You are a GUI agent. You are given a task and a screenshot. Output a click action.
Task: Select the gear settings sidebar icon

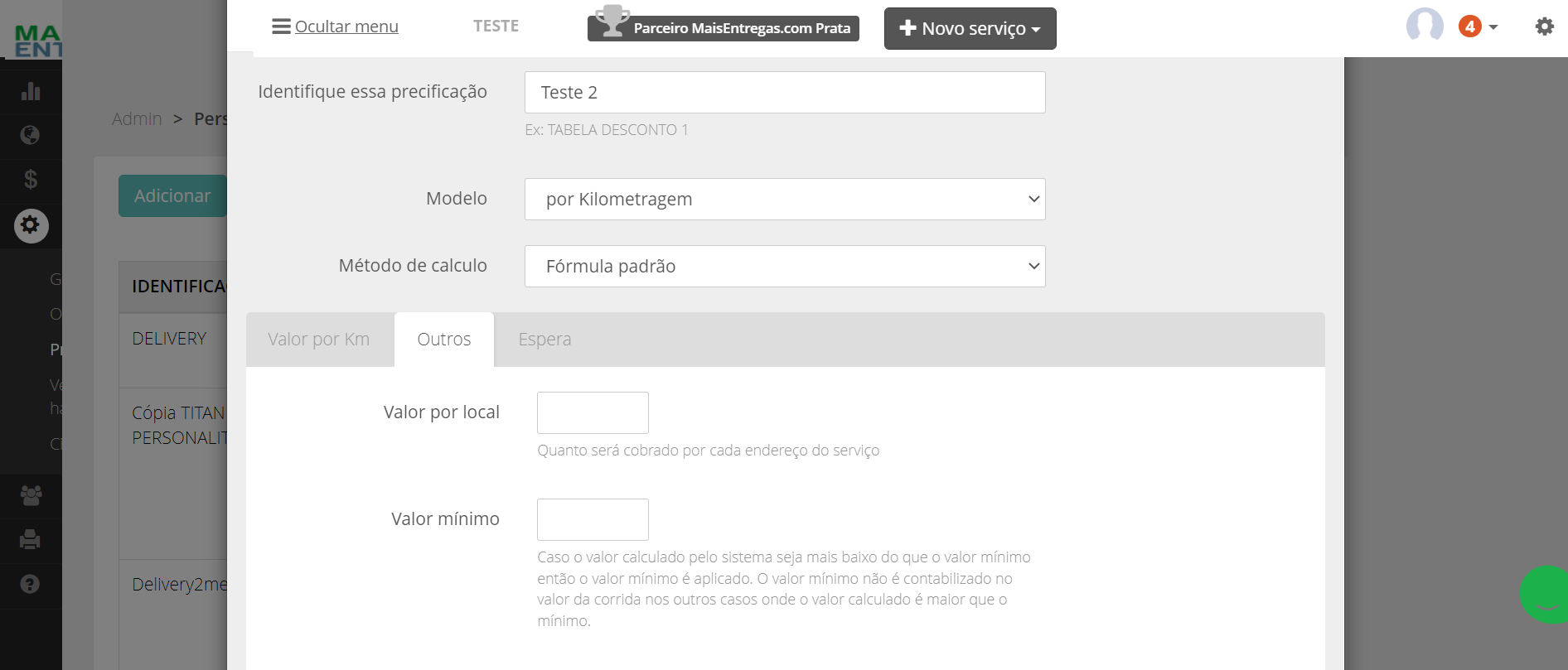[x=31, y=225]
